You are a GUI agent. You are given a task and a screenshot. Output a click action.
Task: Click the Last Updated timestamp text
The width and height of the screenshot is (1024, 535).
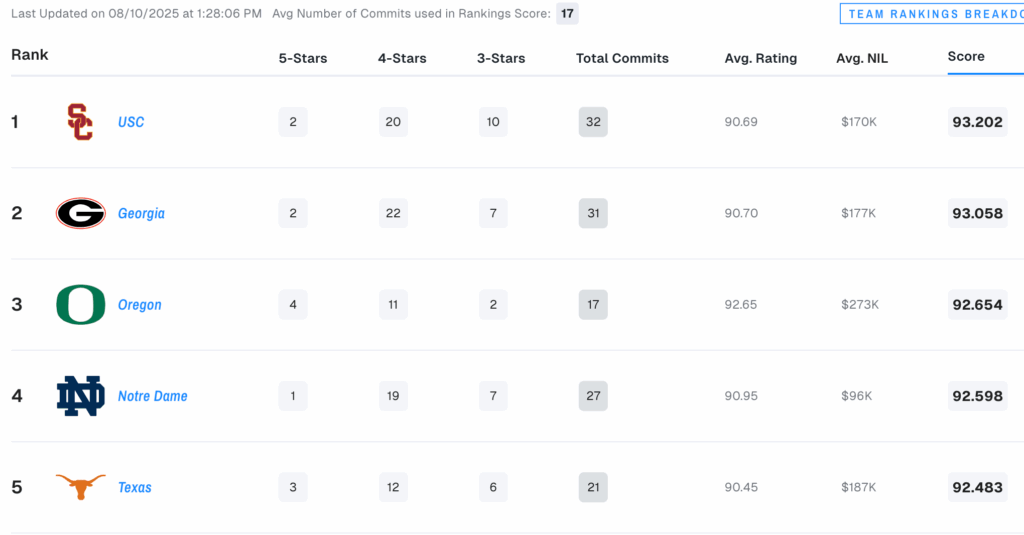click(x=136, y=14)
